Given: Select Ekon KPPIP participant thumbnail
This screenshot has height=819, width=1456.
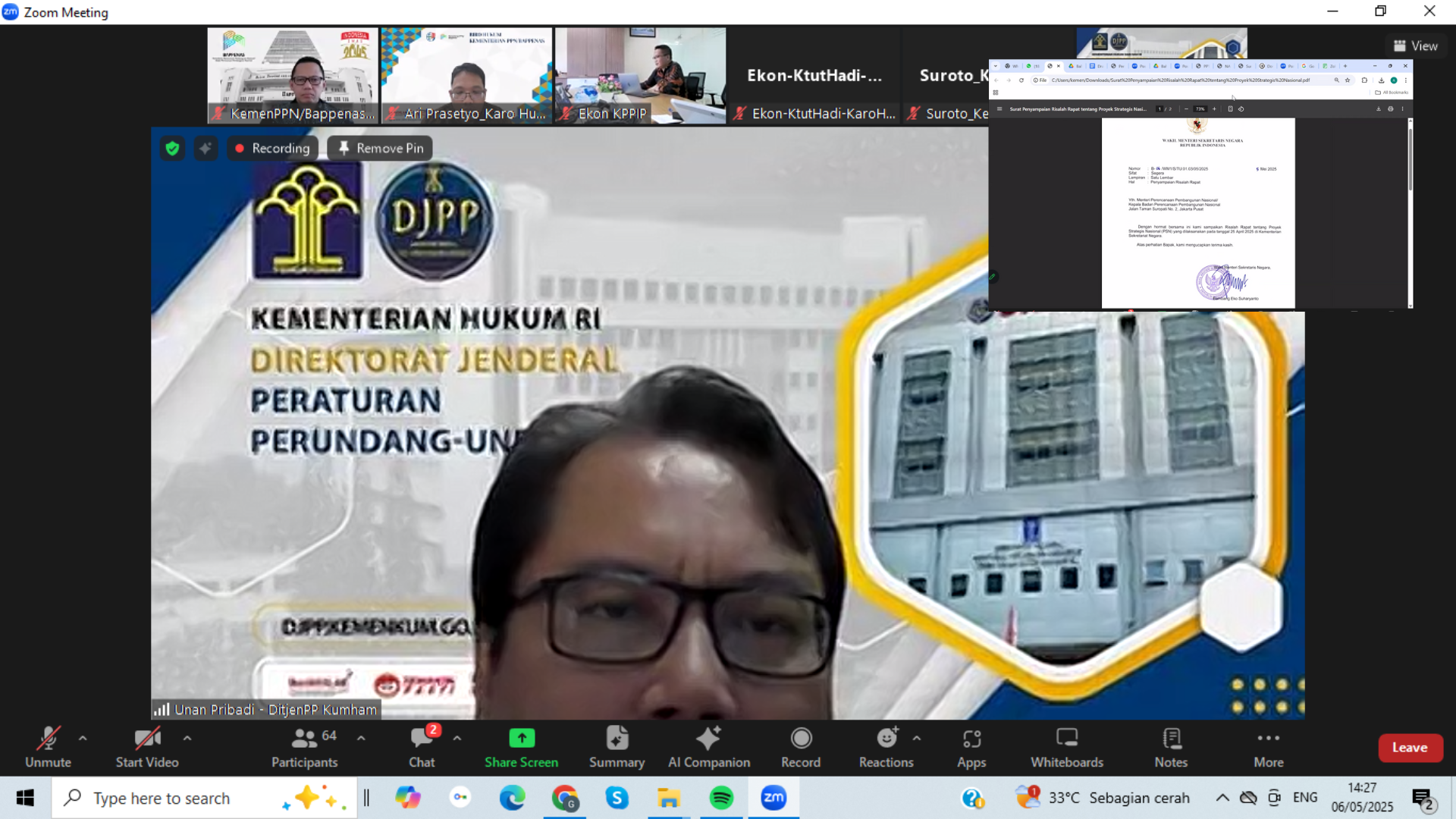Looking at the screenshot, I should 640,76.
